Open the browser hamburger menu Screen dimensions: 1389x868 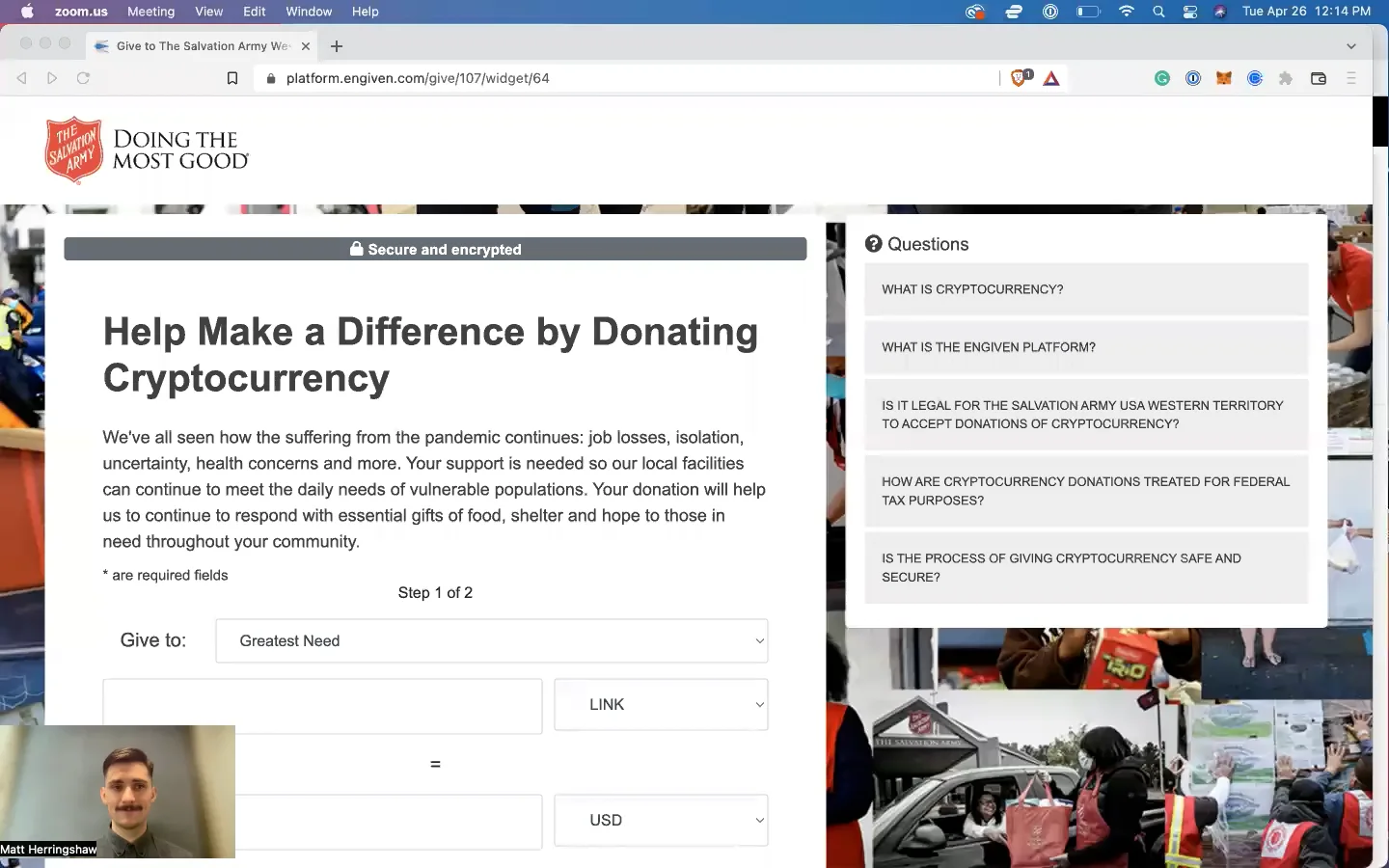tap(1351, 78)
